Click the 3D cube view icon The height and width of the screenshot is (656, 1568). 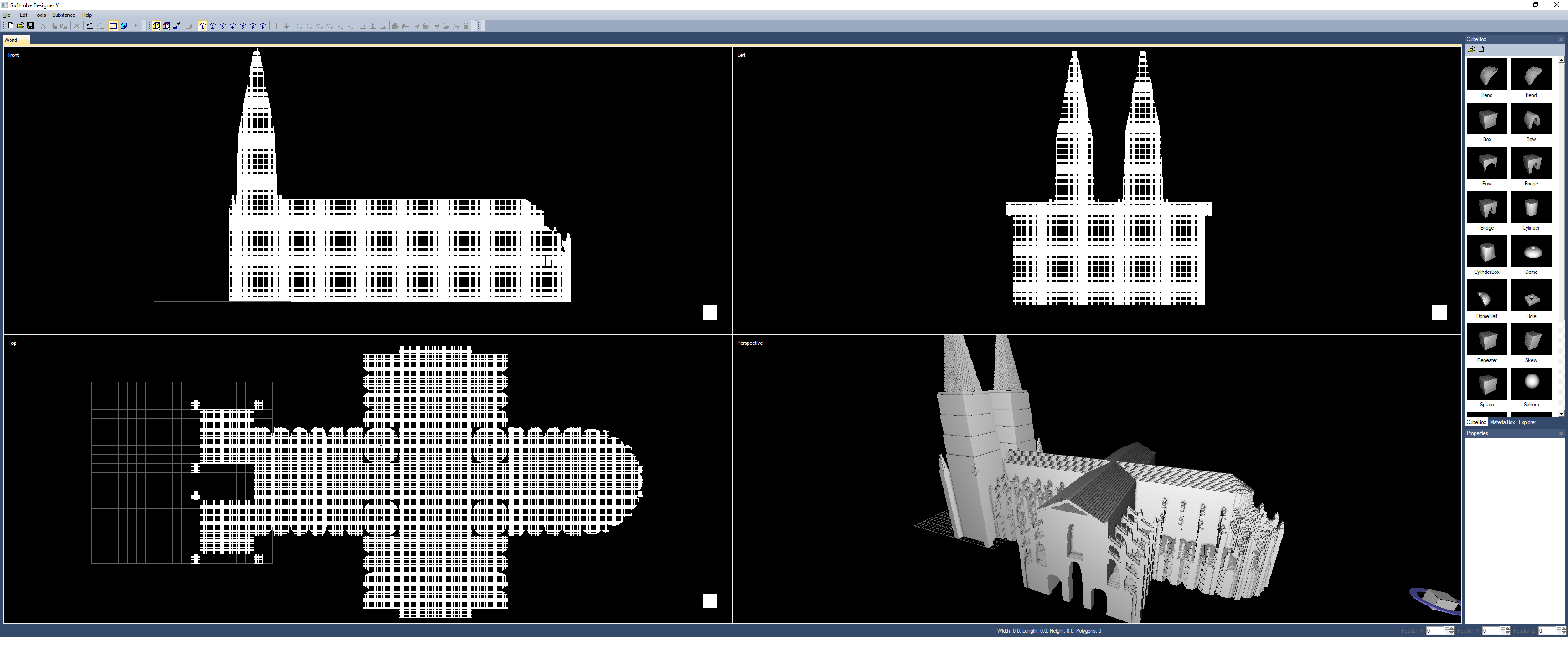tap(124, 26)
